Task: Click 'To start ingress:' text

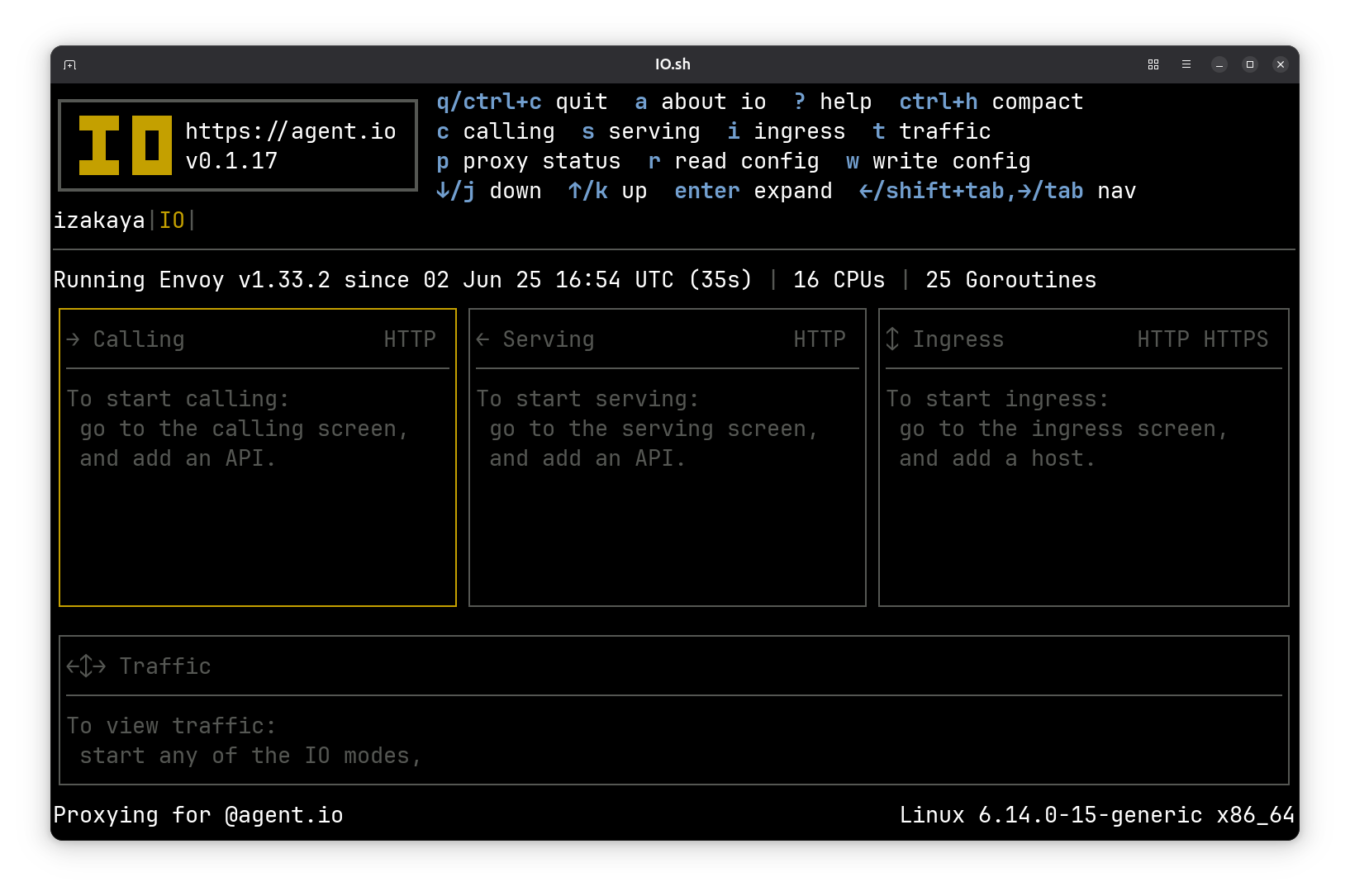Action: (998, 399)
